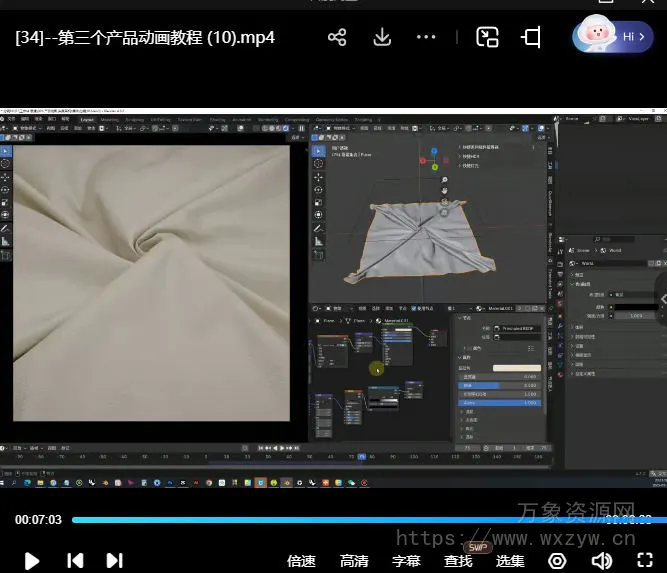Image resolution: width=667 pixels, height=573 pixels.
Task: Toggle fullscreen mode
Action: pyautogui.click(x=645, y=561)
